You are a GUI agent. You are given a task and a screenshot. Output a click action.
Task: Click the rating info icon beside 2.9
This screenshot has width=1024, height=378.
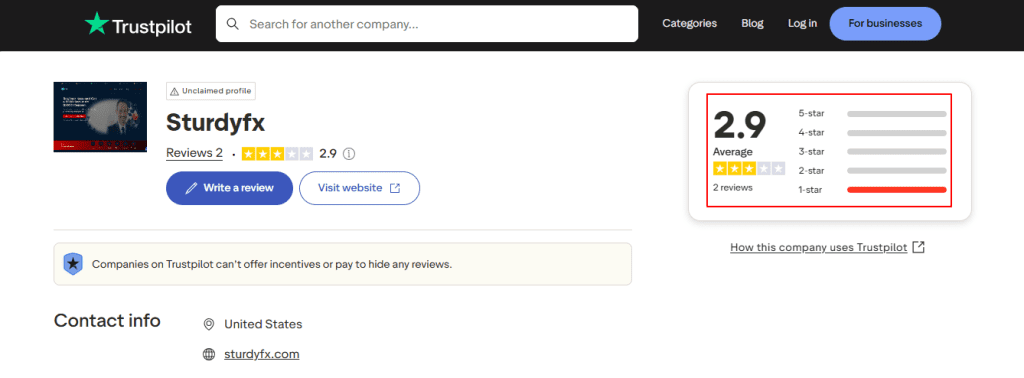click(349, 154)
